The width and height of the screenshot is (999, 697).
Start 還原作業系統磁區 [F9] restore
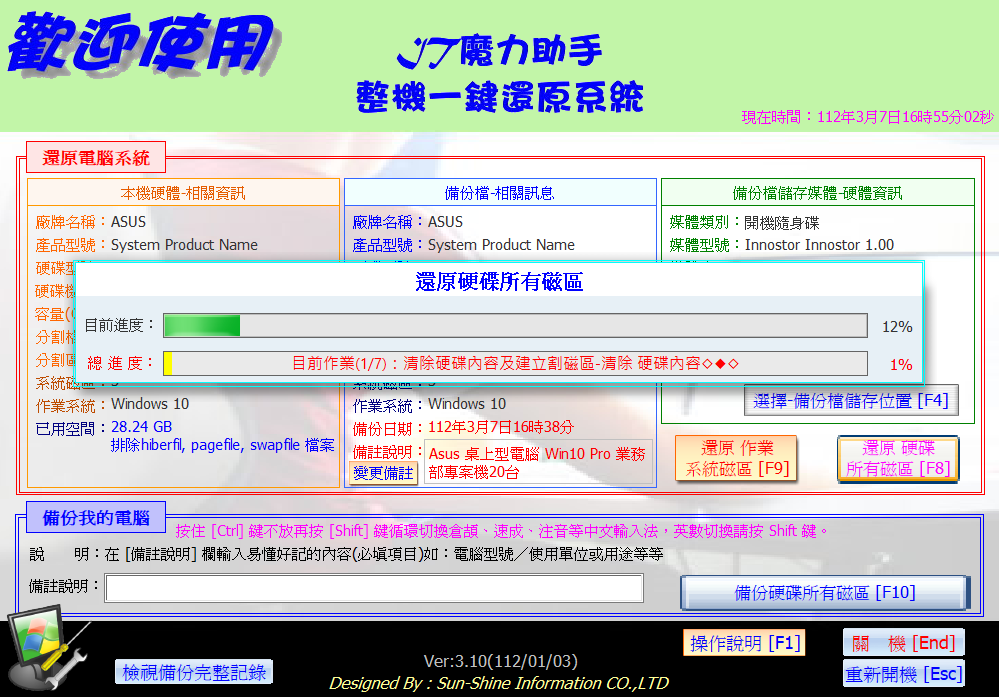(x=737, y=458)
